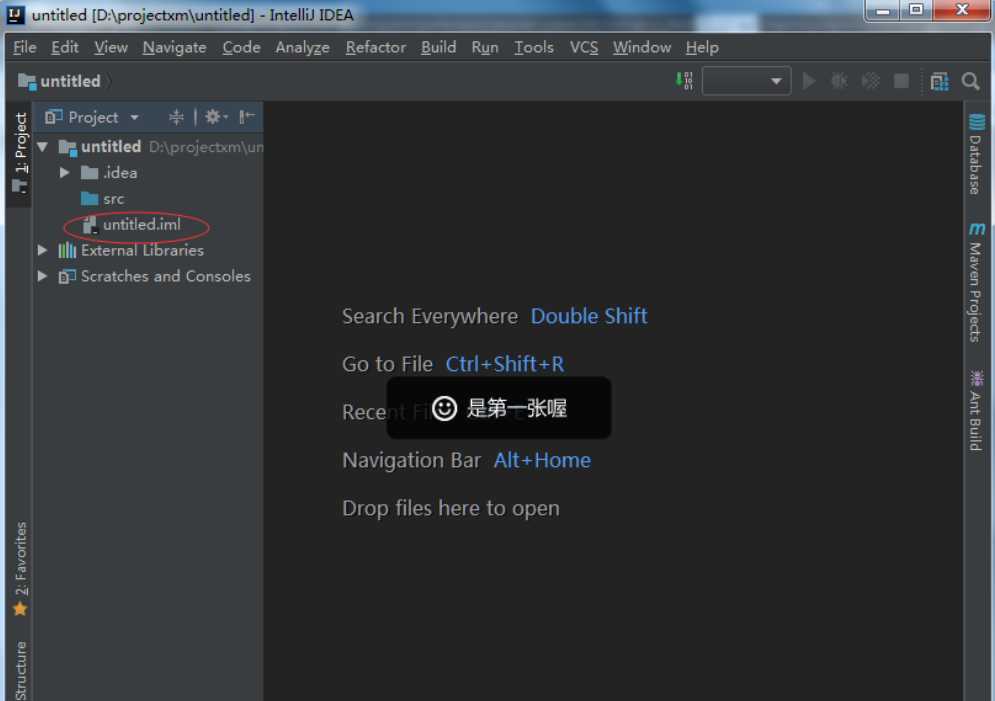Image resolution: width=995 pixels, height=701 pixels.
Task: Expand the .idea folder arrow
Action: (x=64, y=173)
